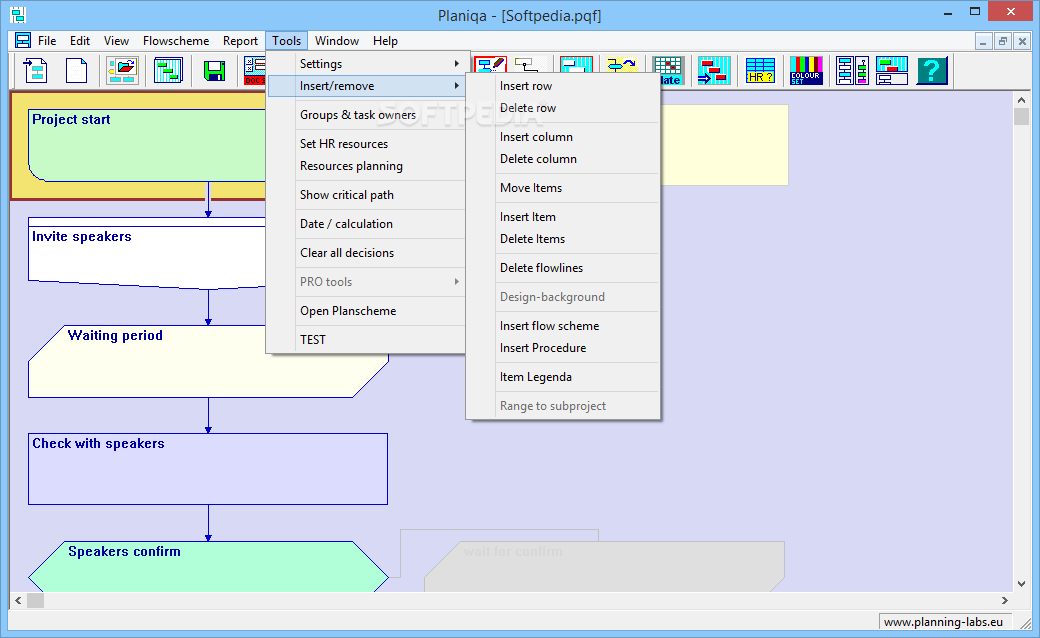The width and height of the screenshot is (1040, 638).
Task: Click the red bars Gantt arrow icon
Action: tap(714, 70)
